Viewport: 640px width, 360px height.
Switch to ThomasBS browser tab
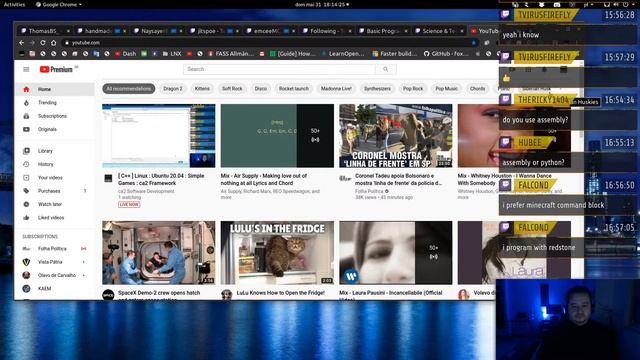pyautogui.click(x=44, y=31)
